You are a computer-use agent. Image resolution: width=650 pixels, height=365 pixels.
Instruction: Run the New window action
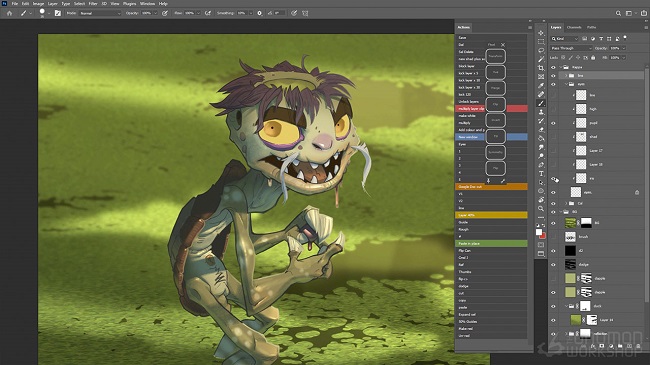[x=491, y=137]
